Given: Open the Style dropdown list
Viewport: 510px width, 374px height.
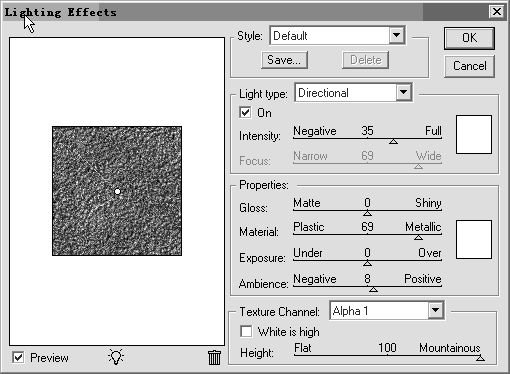Looking at the screenshot, I should (397, 35).
